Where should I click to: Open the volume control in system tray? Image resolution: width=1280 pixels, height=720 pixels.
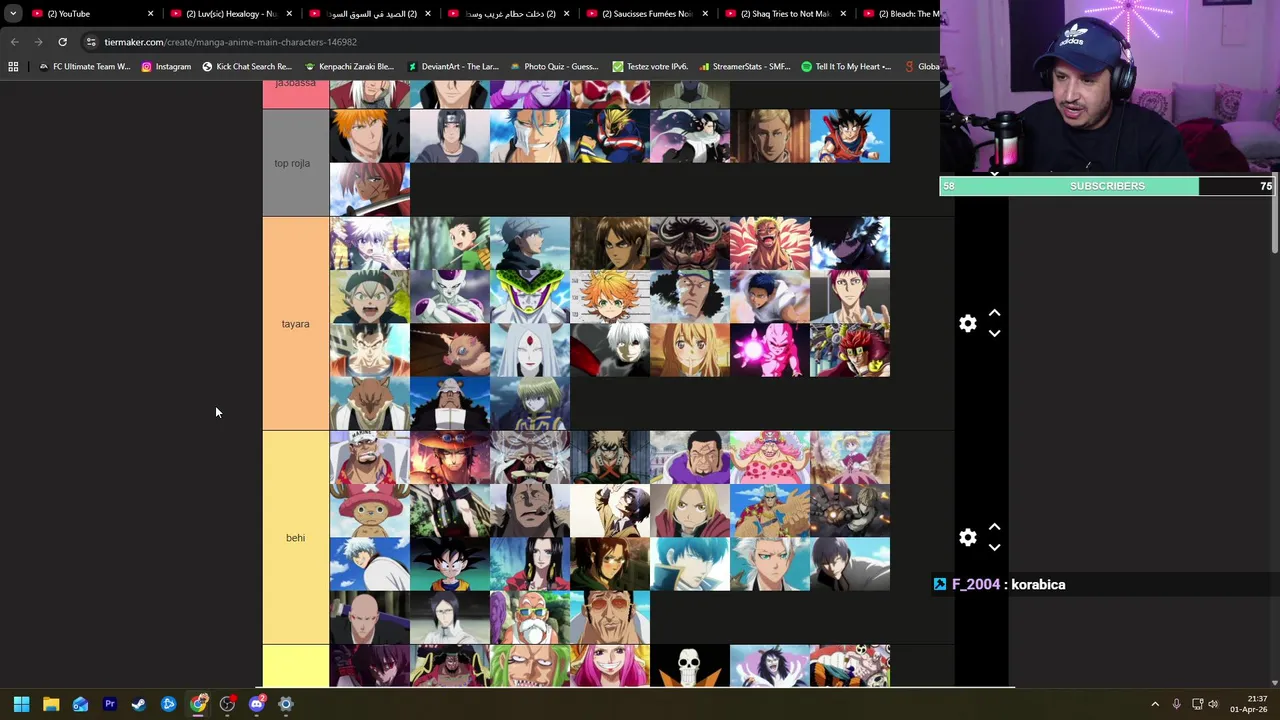[1213, 704]
